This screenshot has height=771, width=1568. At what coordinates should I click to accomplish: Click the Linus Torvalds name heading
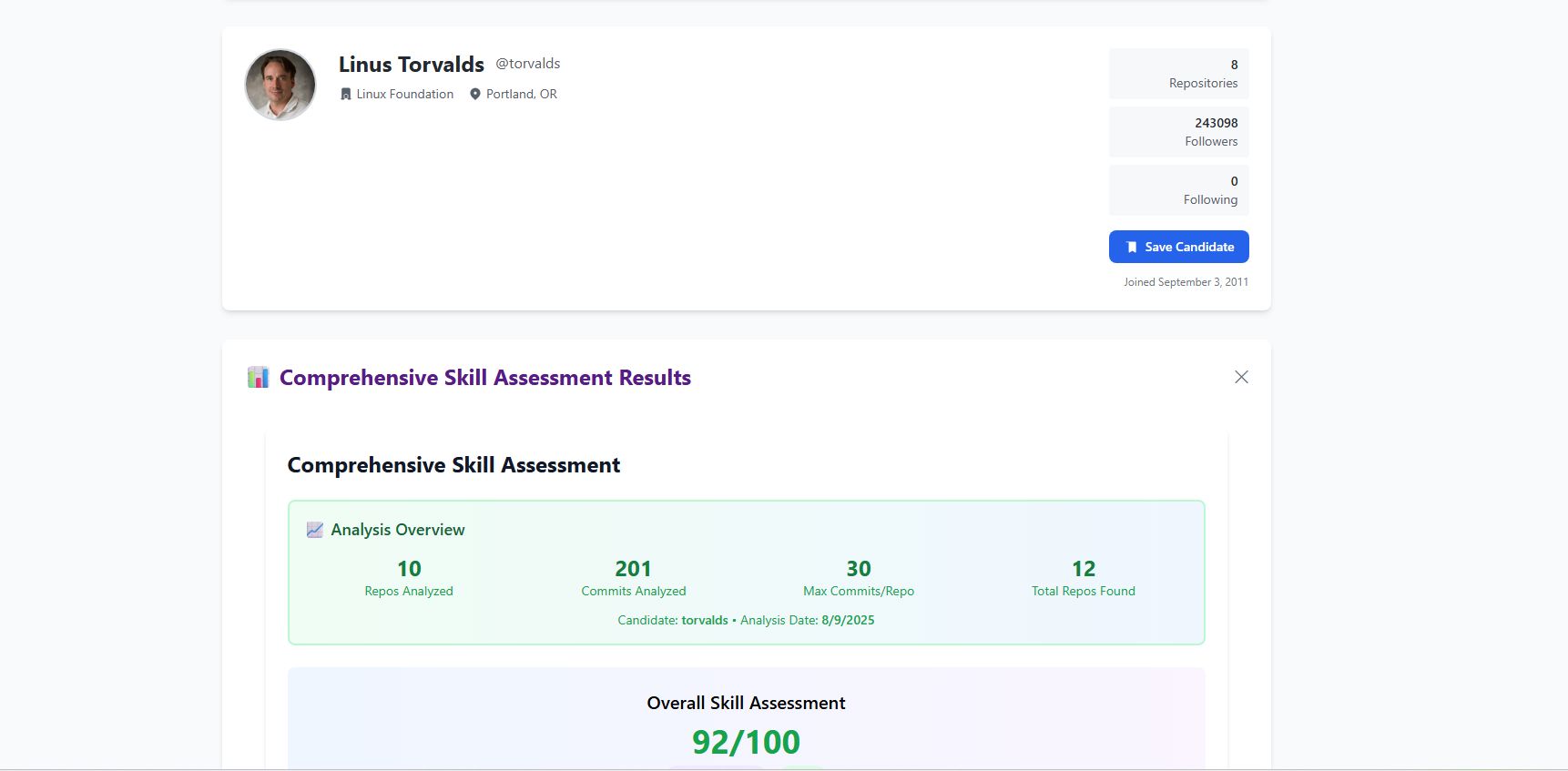(412, 64)
